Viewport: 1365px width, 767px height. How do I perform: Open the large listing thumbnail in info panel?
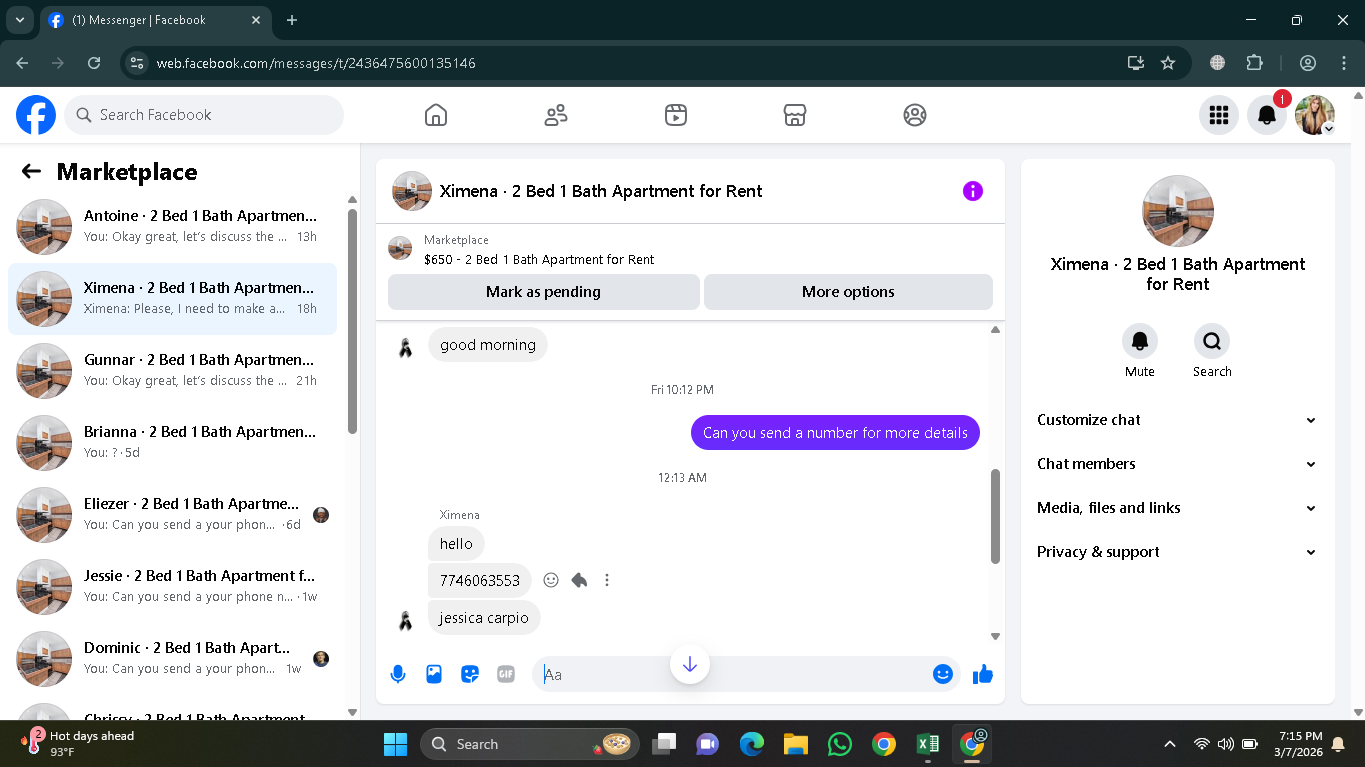point(1178,211)
